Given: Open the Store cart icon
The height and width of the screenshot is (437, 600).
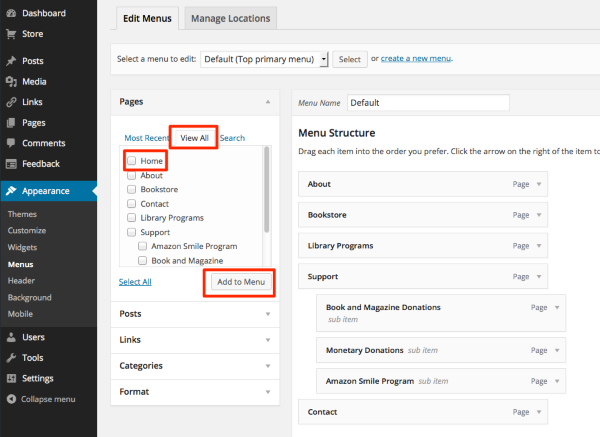Looking at the screenshot, I should pos(10,31).
